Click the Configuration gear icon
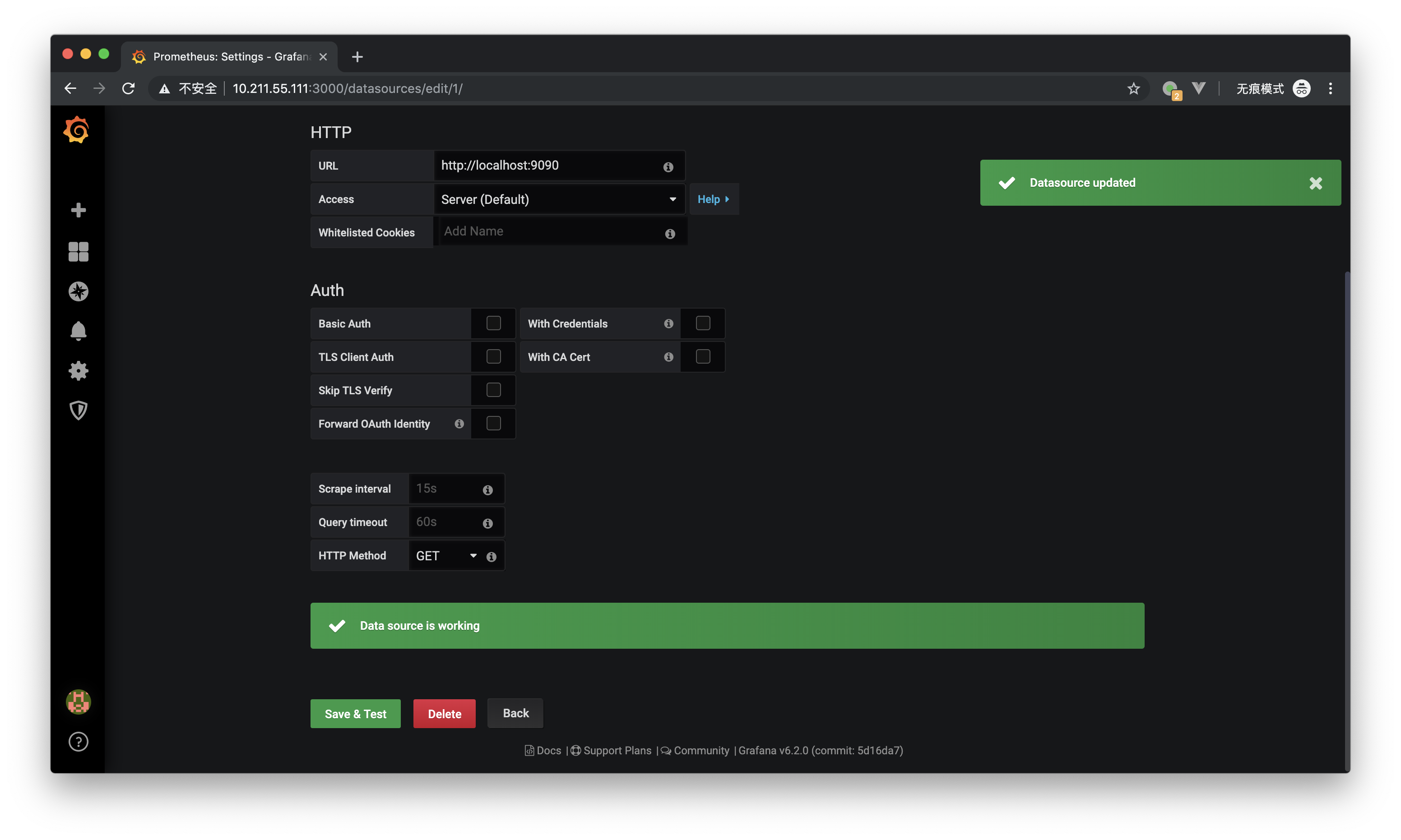The width and height of the screenshot is (1401, 840). [x=78, y=370]
